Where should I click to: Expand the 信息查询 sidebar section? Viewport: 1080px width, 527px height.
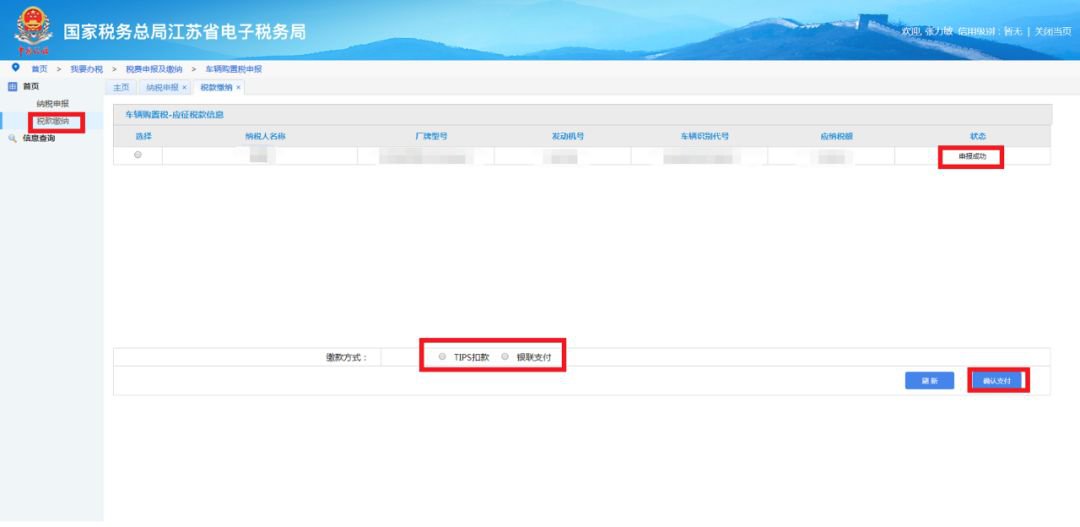click(39, 138)
